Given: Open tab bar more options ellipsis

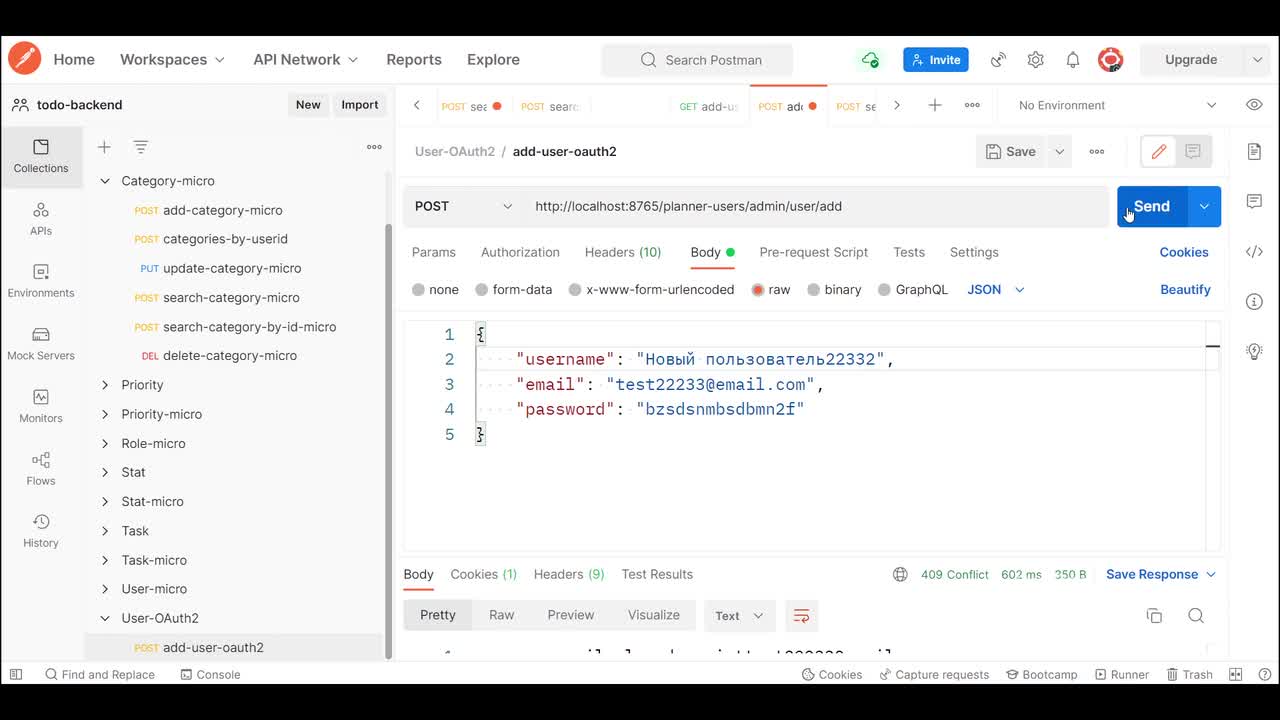Looking at the screenshot, I should (x=972, y=105).
